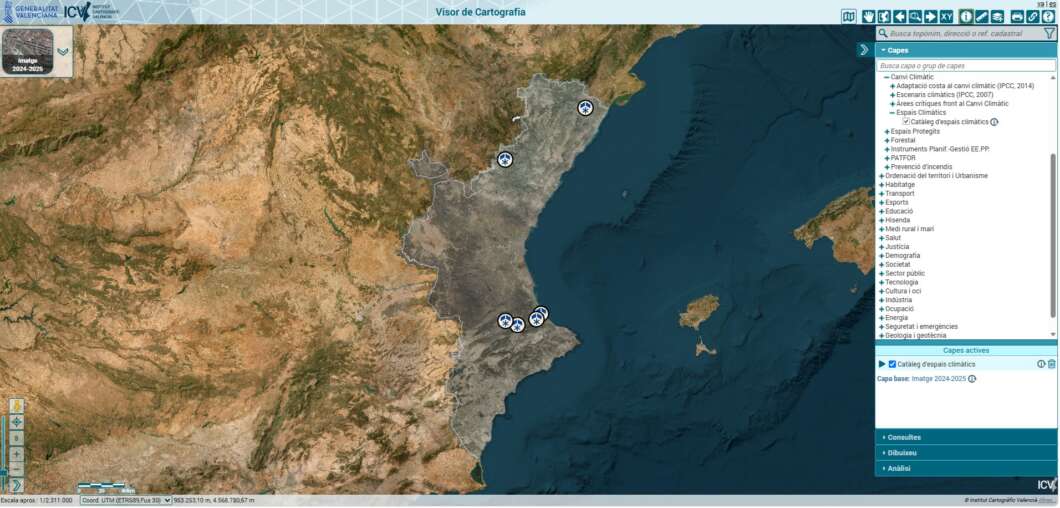Open info for Capa base Imatge 2024-2025
The width and height of the screenshot is (1060, 508).
(972, 379)
